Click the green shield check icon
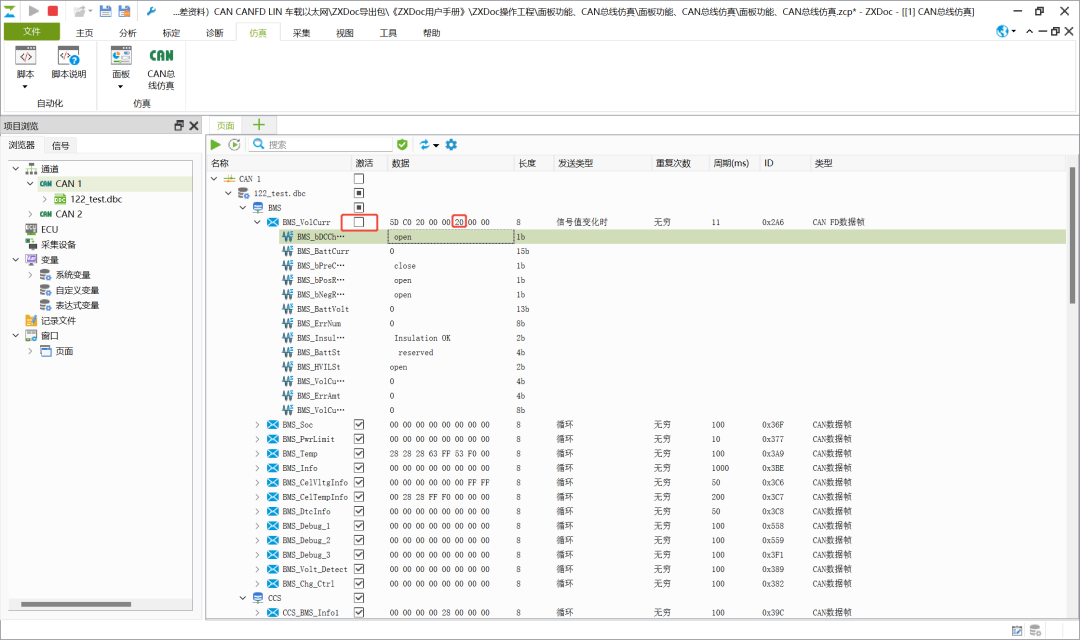The height and width of the screenshot is (640, 1080). point(402,145)
